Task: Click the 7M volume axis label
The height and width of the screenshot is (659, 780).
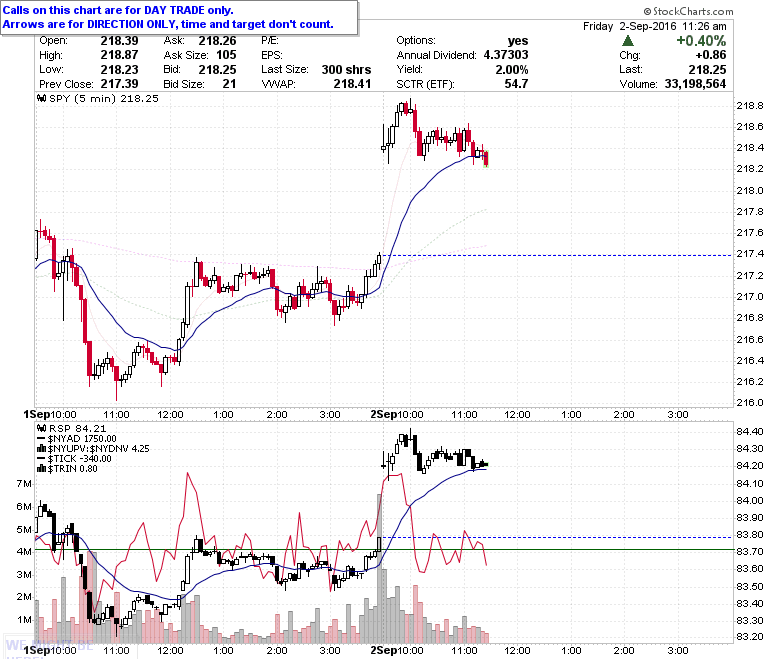Action: point(24,483)
